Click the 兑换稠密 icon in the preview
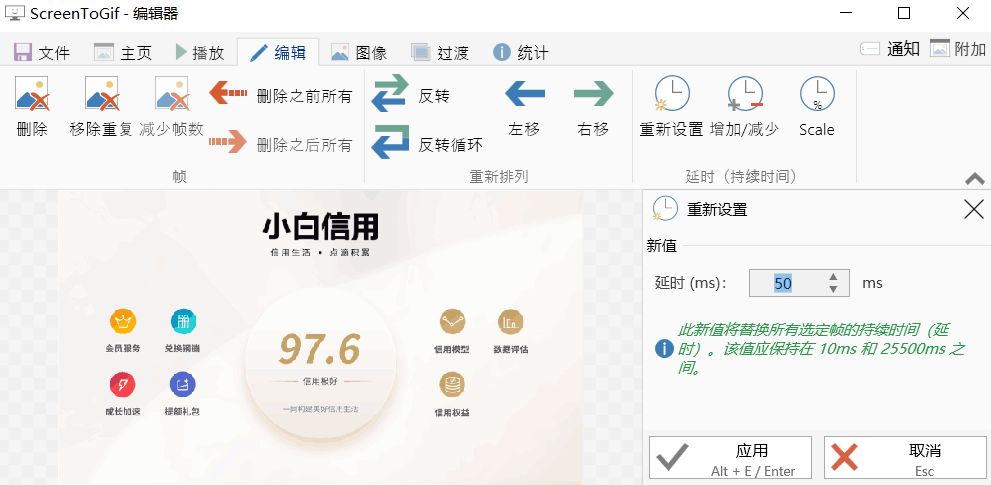Viewport: 991px width, 485px height. point(183,321)
